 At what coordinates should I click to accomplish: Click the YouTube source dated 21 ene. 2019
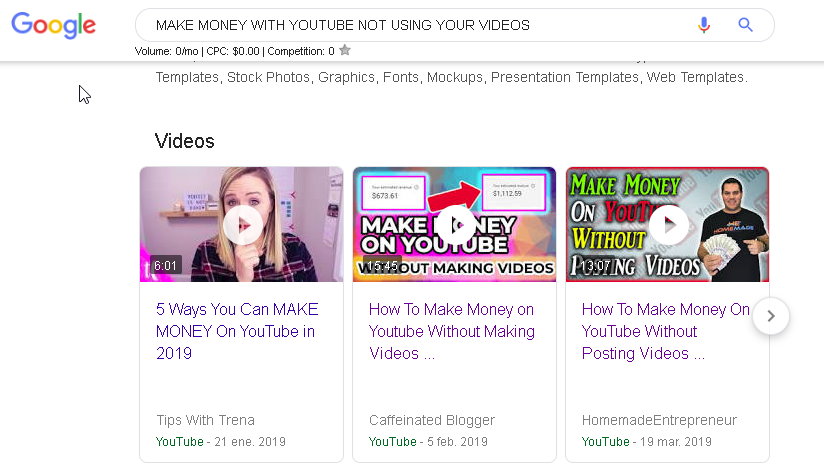click(180, 441)
